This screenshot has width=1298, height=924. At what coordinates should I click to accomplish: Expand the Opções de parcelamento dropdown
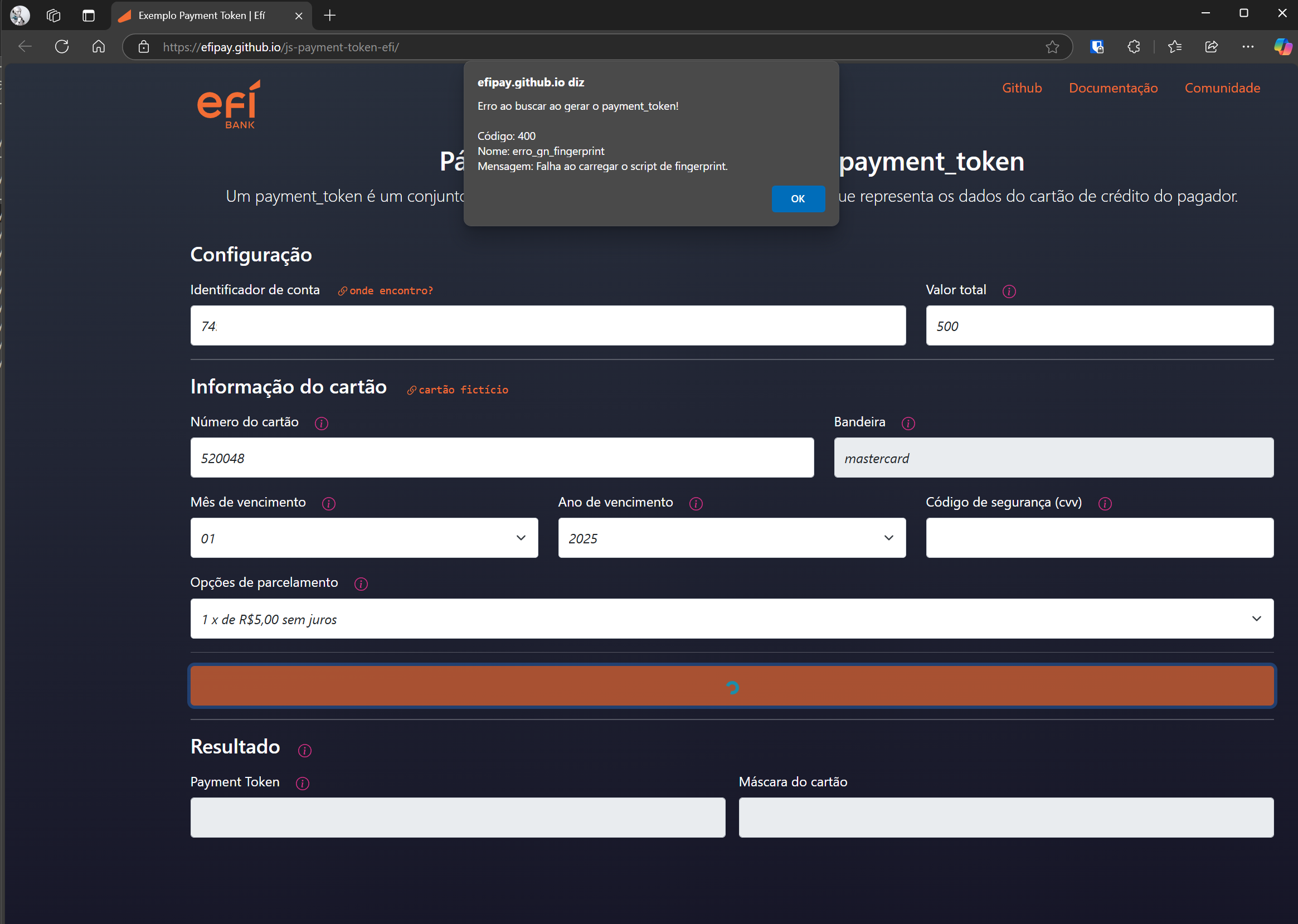tap(732, 619)
